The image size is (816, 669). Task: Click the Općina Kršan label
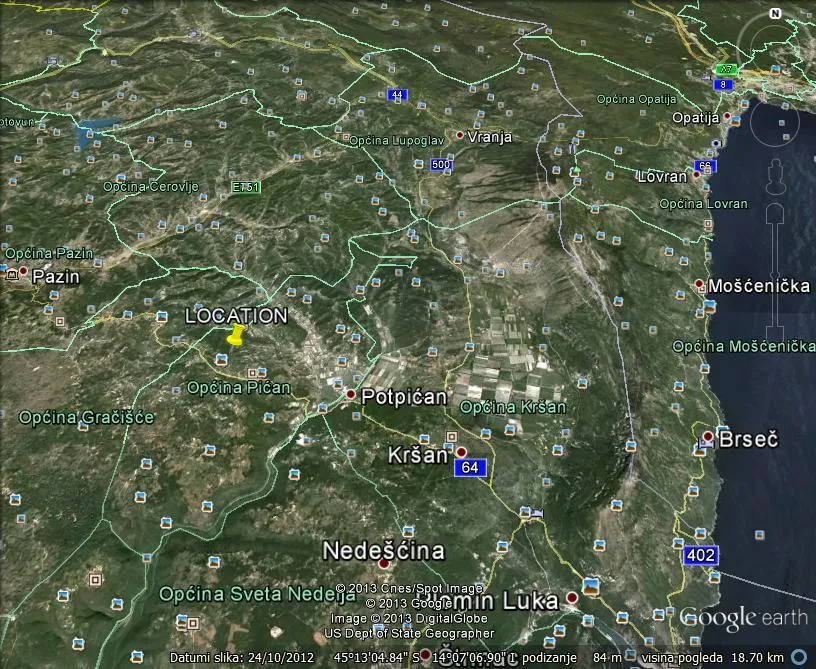click(x=513, y=407)
